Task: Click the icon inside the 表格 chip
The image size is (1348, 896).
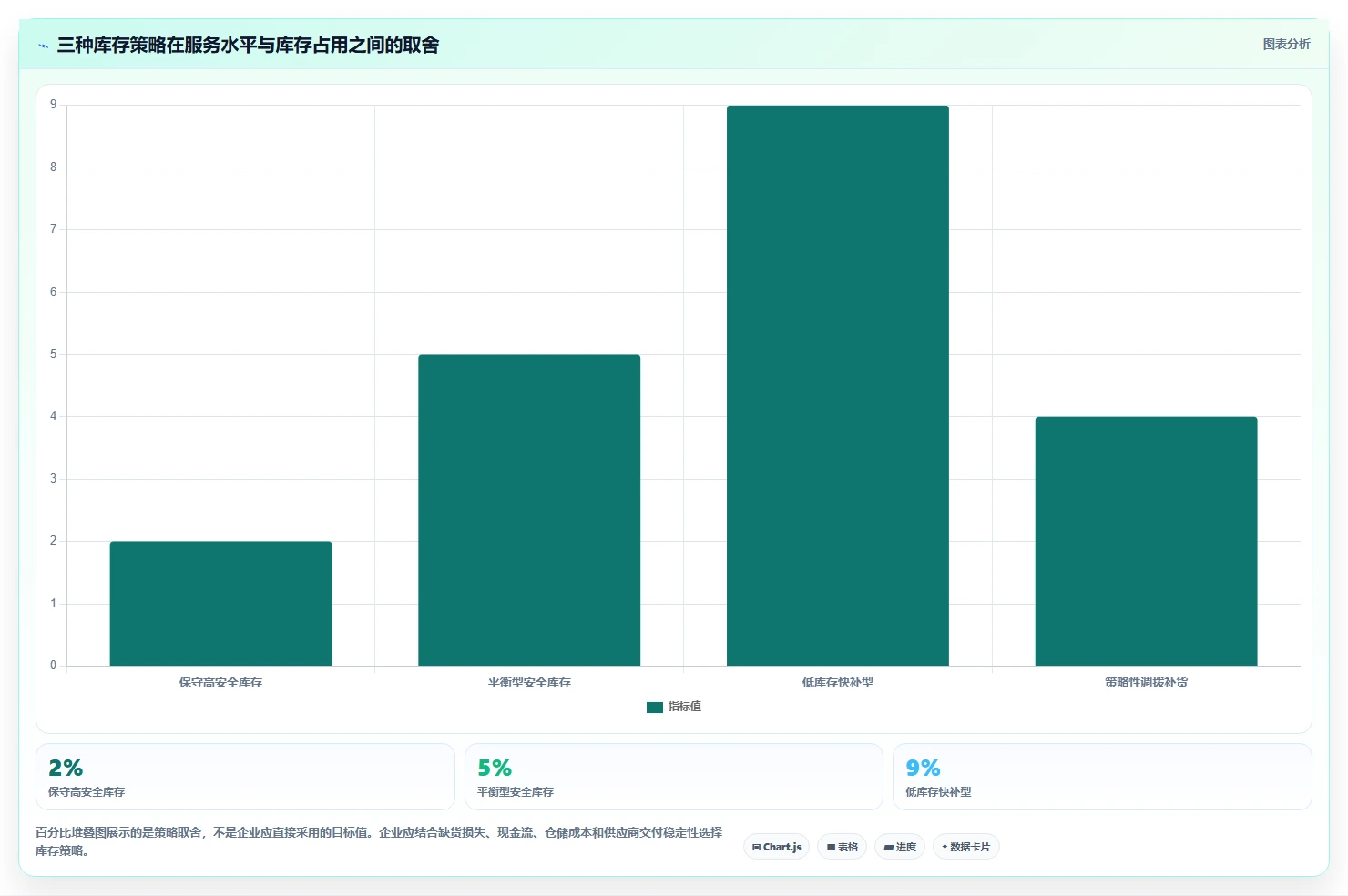Action: [831, 848]
